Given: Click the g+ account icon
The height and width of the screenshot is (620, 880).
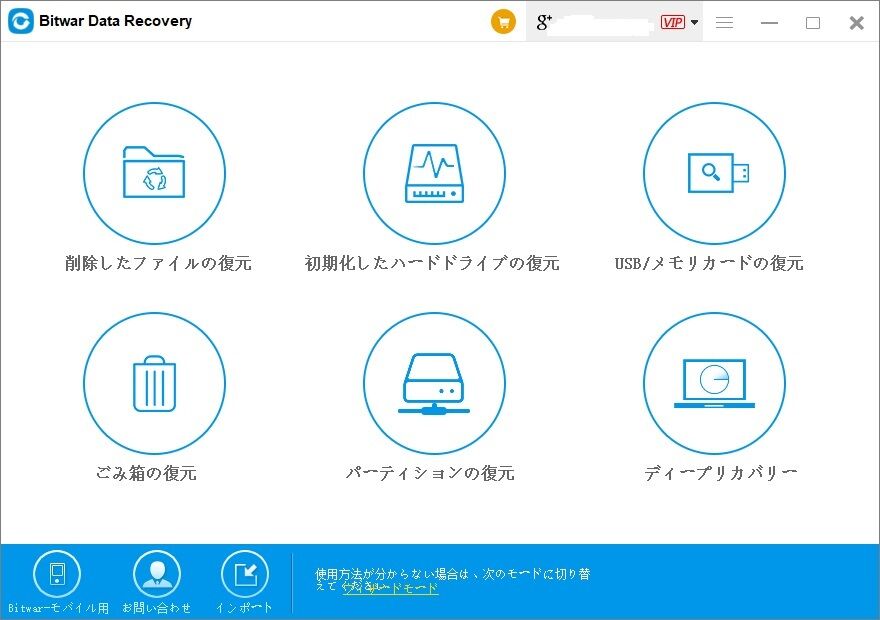Looking at the screenshot, I should coord(543,21).
